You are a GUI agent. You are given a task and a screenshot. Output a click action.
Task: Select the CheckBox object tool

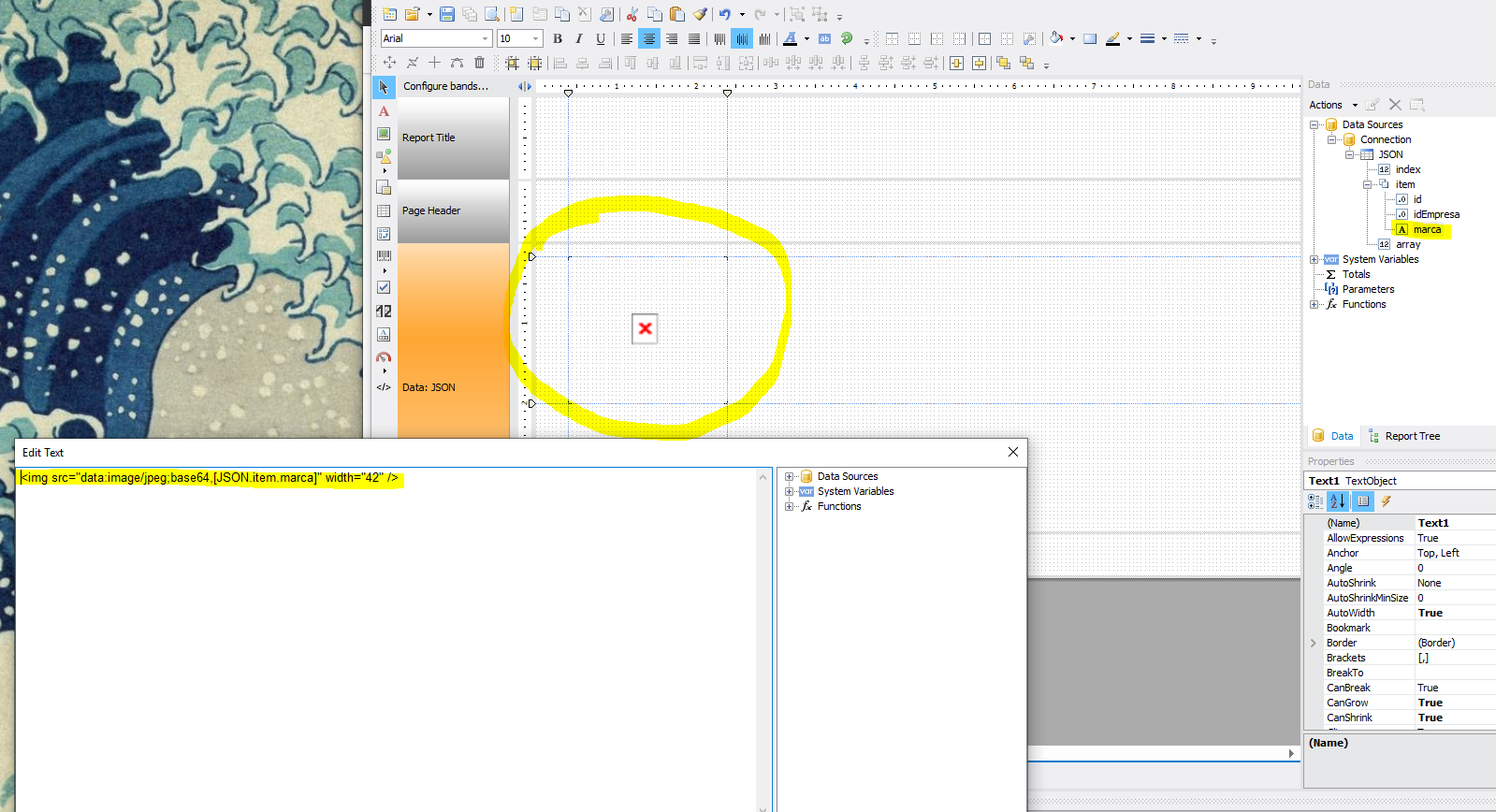384,287
